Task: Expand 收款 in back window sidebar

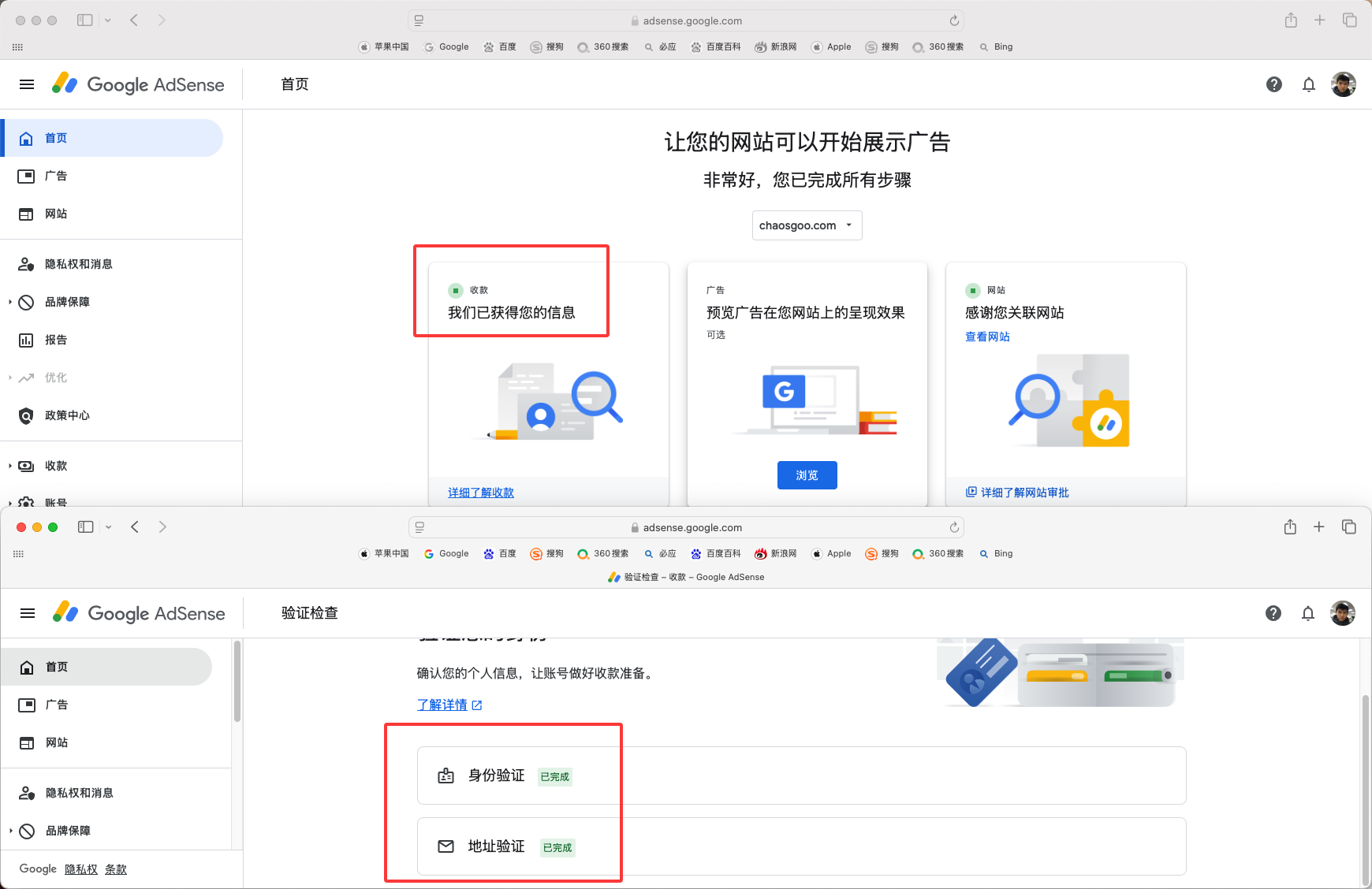Action: click(x=10, y=466)
